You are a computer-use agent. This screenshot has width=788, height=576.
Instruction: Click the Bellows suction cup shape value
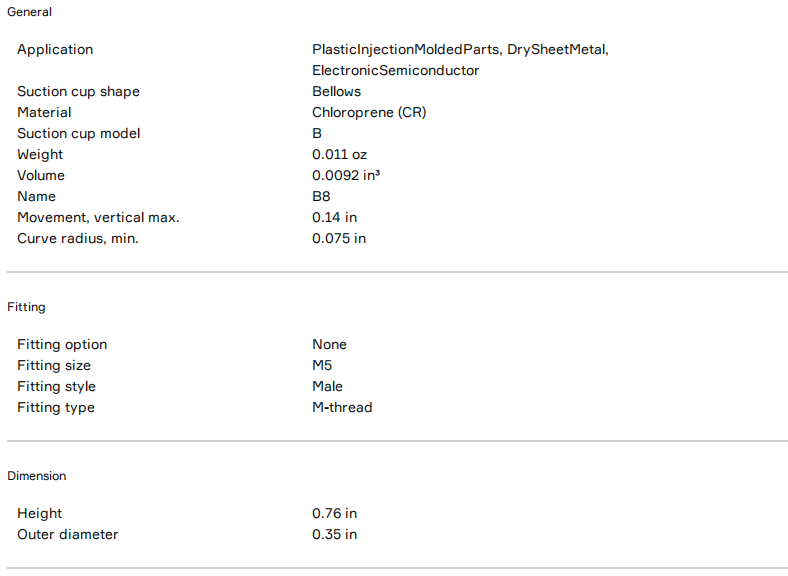[x=336, y=91]
